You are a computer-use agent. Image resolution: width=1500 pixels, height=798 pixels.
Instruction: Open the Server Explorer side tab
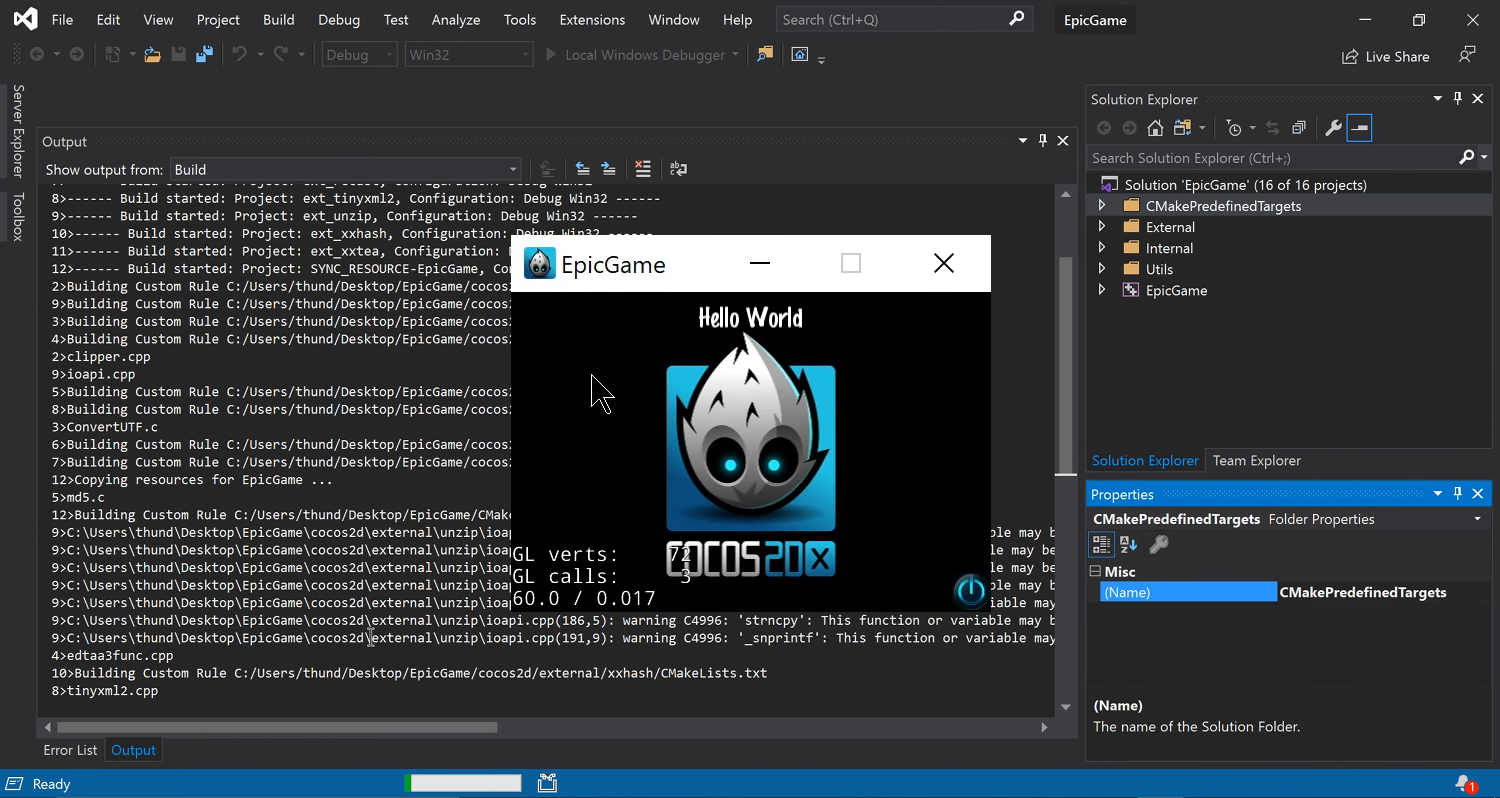[17, 131]
